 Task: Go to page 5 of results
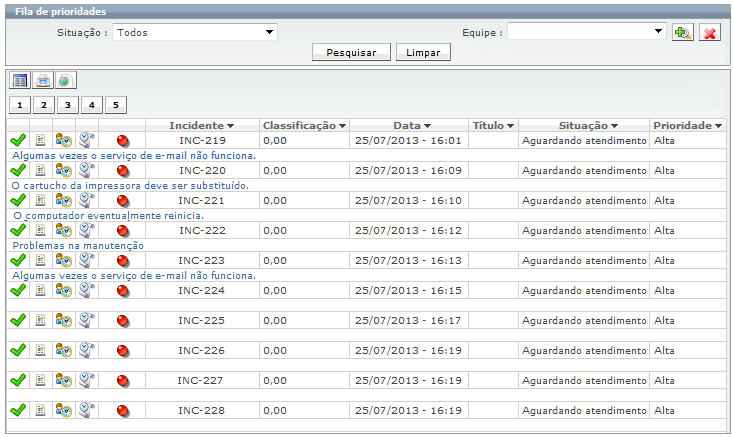(115, 105)
